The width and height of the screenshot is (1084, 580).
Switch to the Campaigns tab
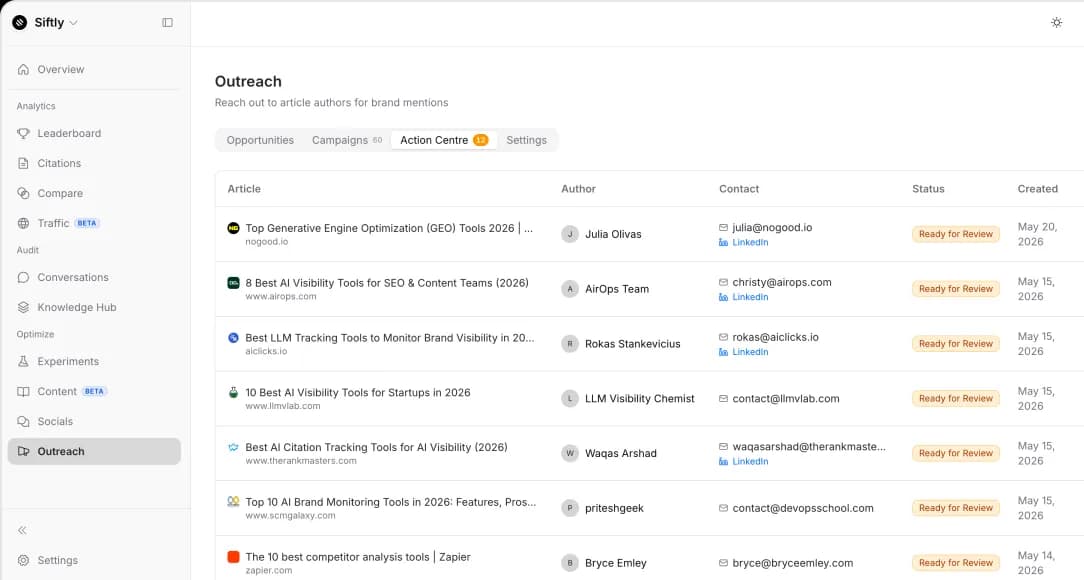point(347,140)
